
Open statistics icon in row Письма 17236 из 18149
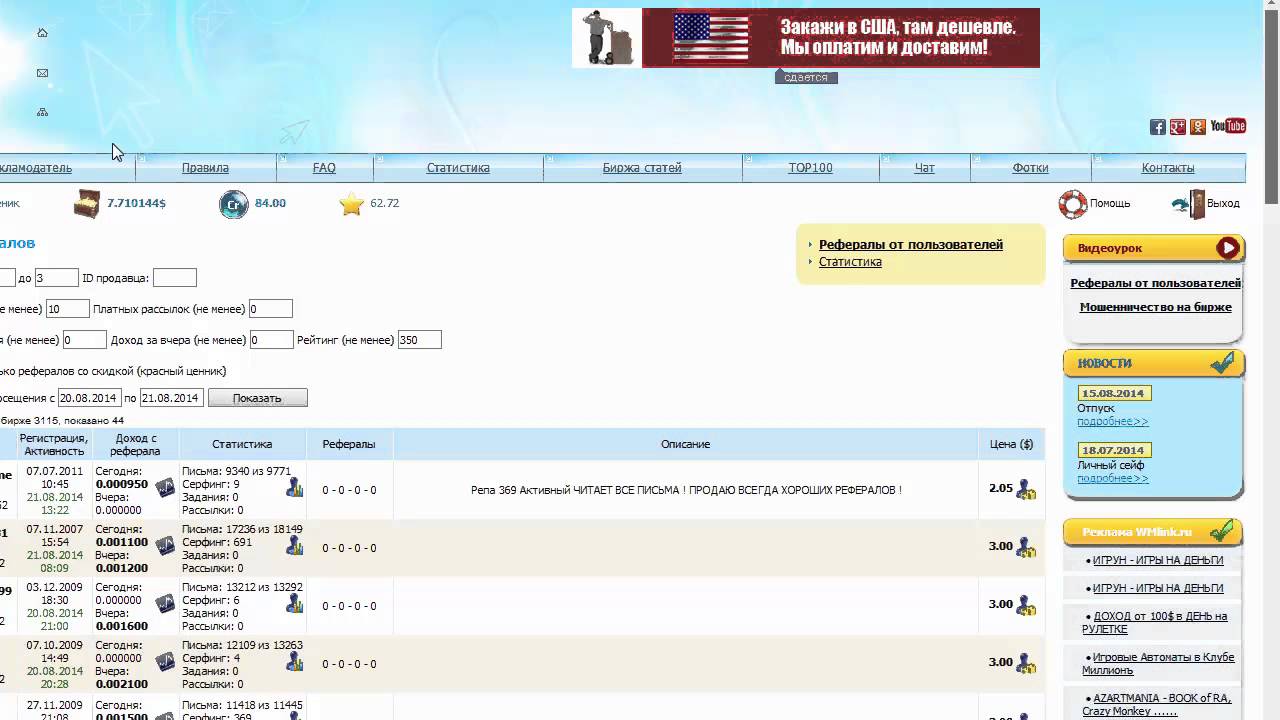[x=294, y=545]
